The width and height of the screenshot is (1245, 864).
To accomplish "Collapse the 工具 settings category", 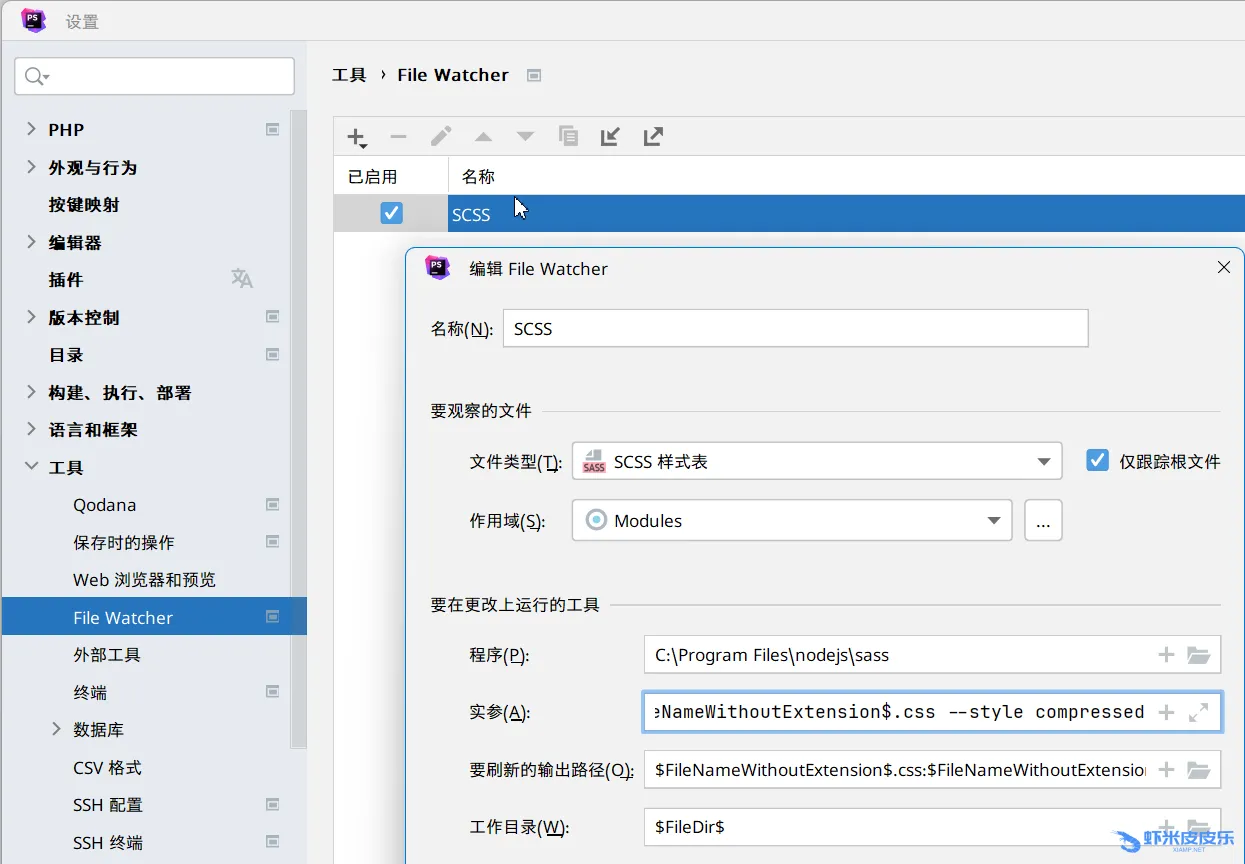I will pyautogui.click(x=31, y=467).
